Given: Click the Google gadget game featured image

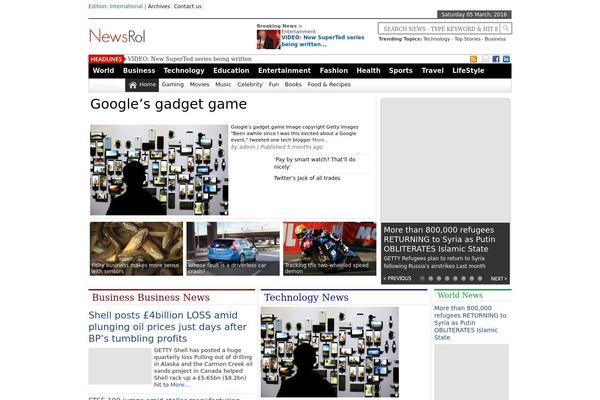Looking at the screenshot, I should coord(159,170).
